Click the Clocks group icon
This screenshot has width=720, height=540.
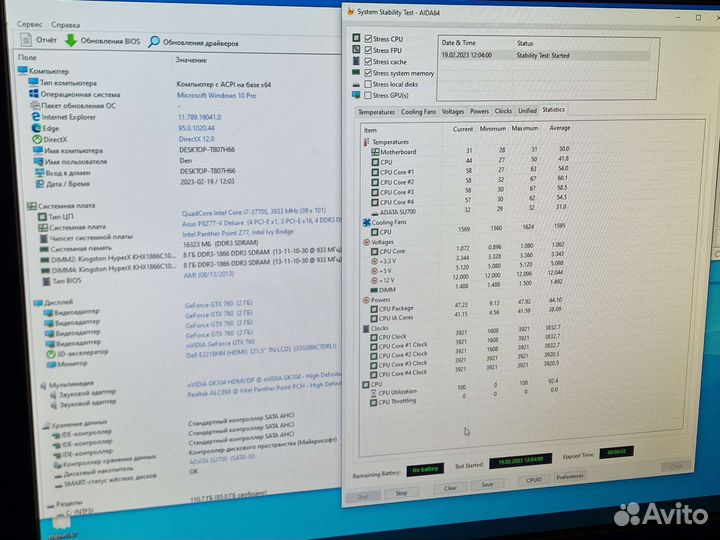coord(366,328)
